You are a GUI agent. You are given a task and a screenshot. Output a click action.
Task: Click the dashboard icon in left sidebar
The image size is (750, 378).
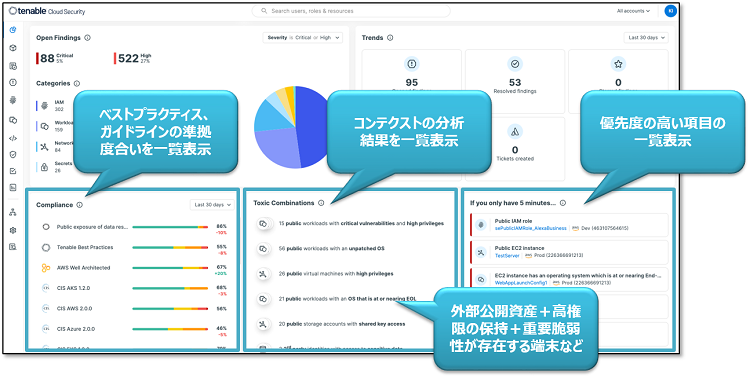click(13, 30)
